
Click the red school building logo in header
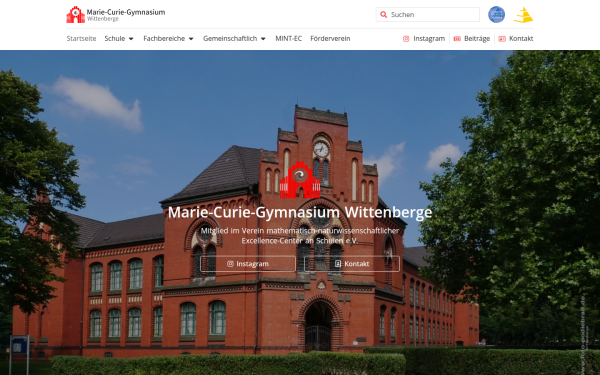point(75,15)
